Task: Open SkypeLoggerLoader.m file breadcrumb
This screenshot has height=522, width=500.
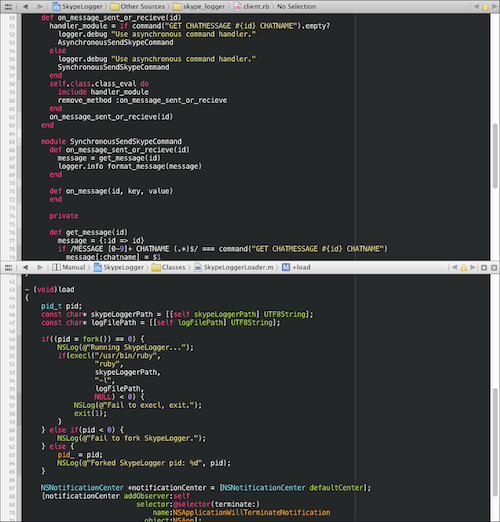Action: [x=234, y=267]
